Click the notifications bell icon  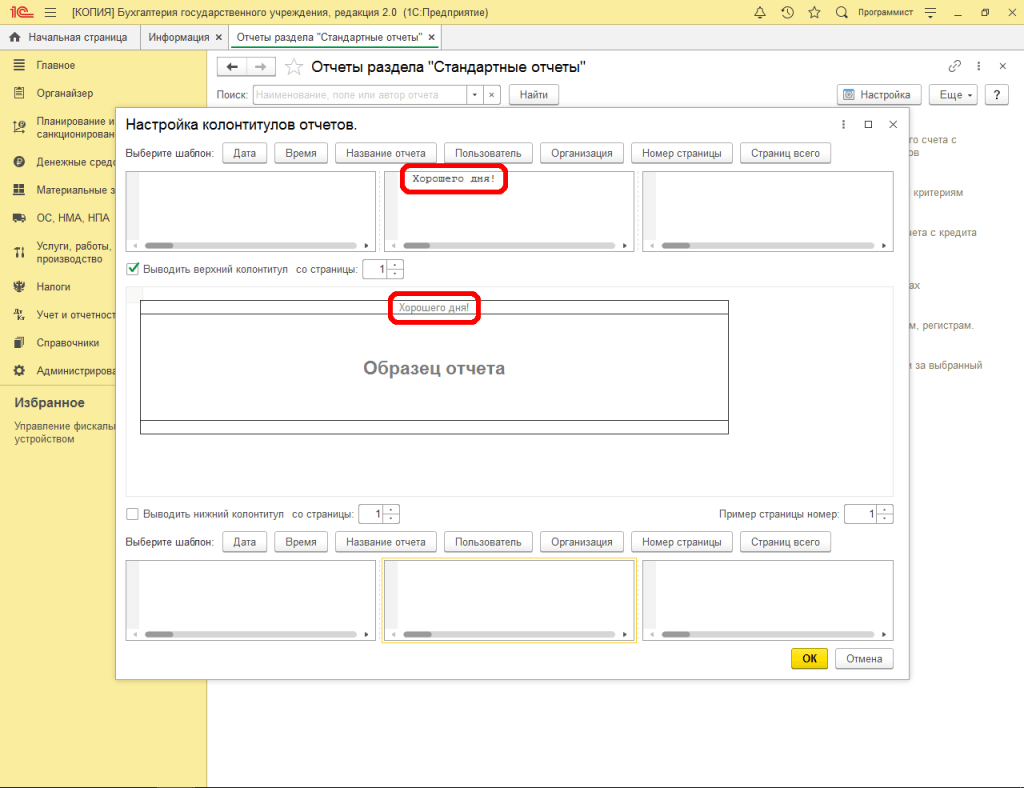pyautogui.click(x=760, y=13)
